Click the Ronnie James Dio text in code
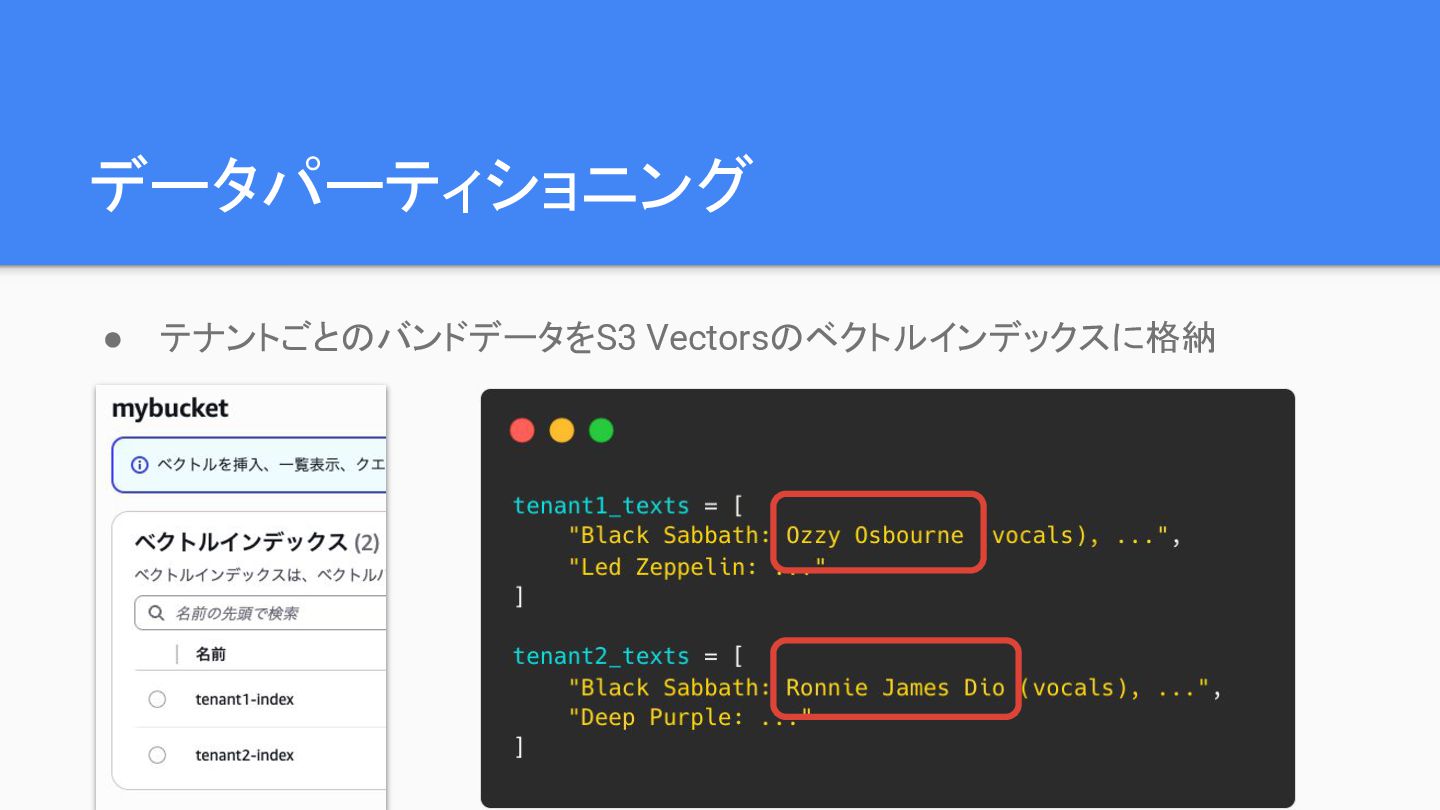Screen dimensions: 1440x810 (x=895, y=687)
